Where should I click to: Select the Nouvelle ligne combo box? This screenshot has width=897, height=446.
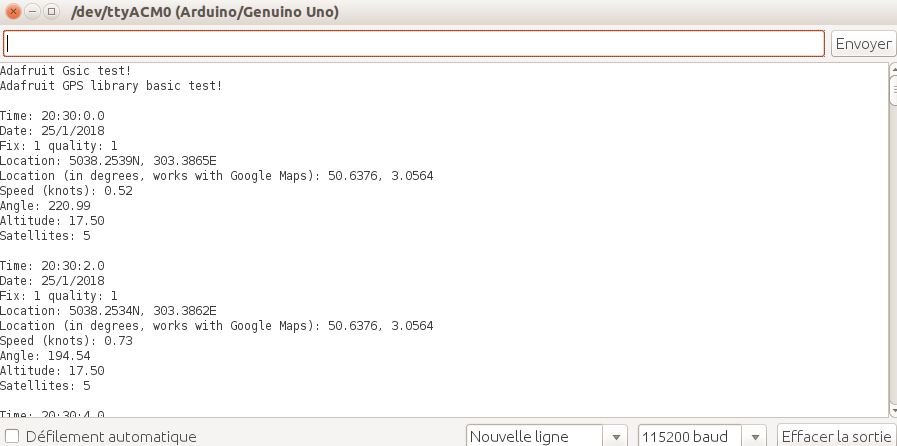535,437
